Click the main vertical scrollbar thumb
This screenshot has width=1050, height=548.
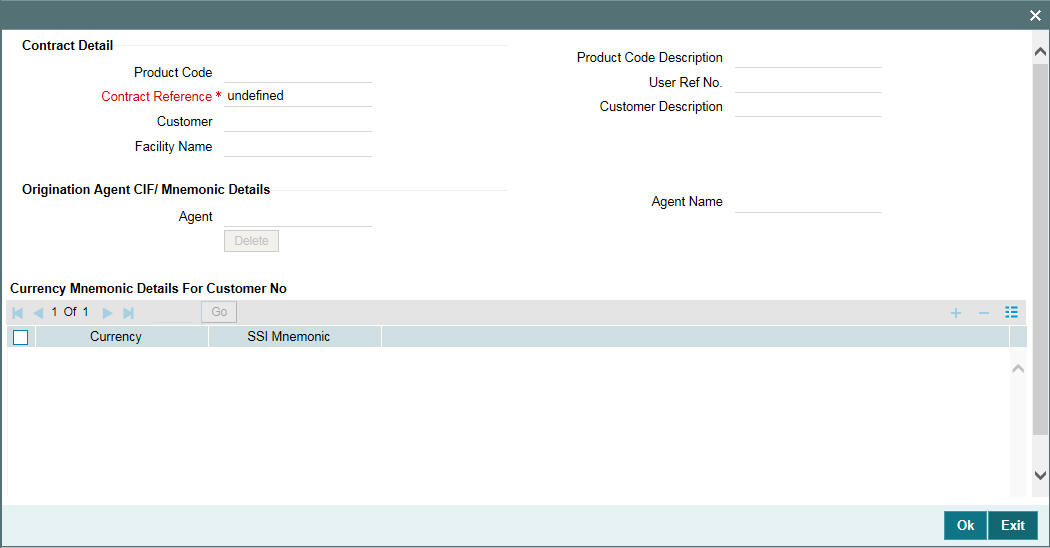point(1040,248)
